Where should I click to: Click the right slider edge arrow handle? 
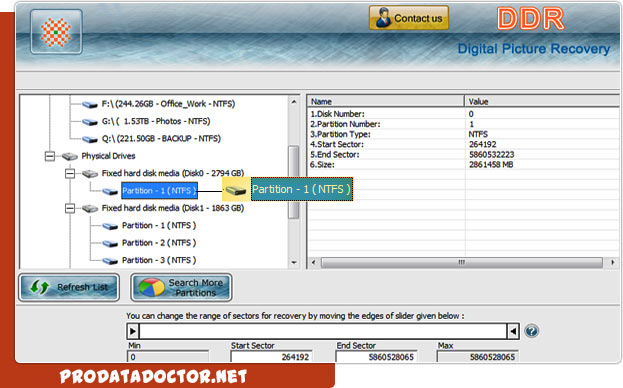tap(513, 331)
